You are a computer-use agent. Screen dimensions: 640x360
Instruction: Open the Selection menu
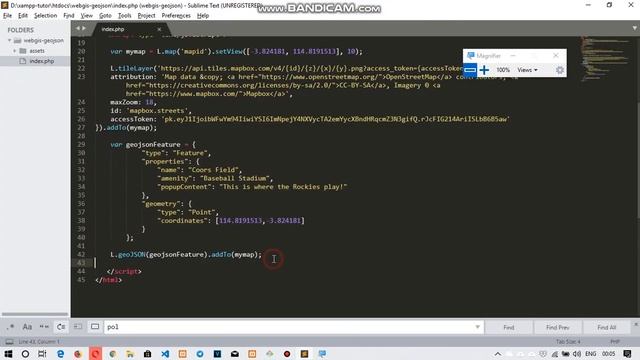45,16
